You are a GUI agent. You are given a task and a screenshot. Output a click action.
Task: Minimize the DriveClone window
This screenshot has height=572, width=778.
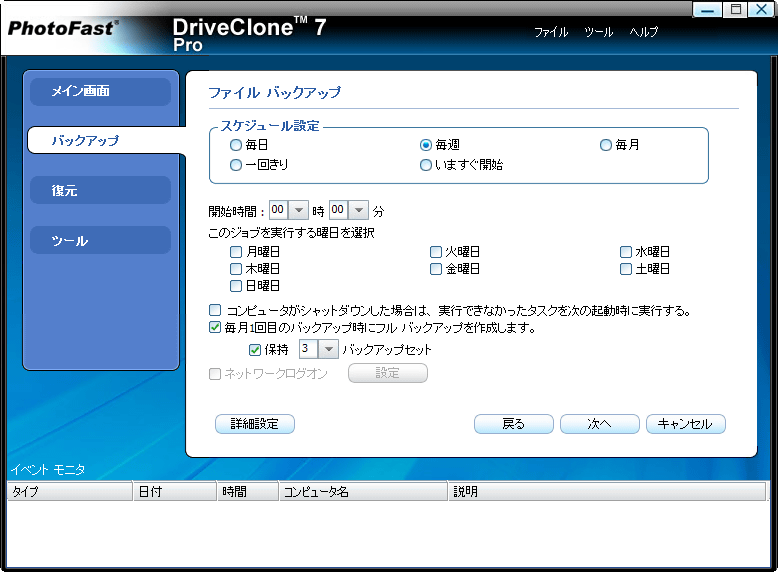707,9
